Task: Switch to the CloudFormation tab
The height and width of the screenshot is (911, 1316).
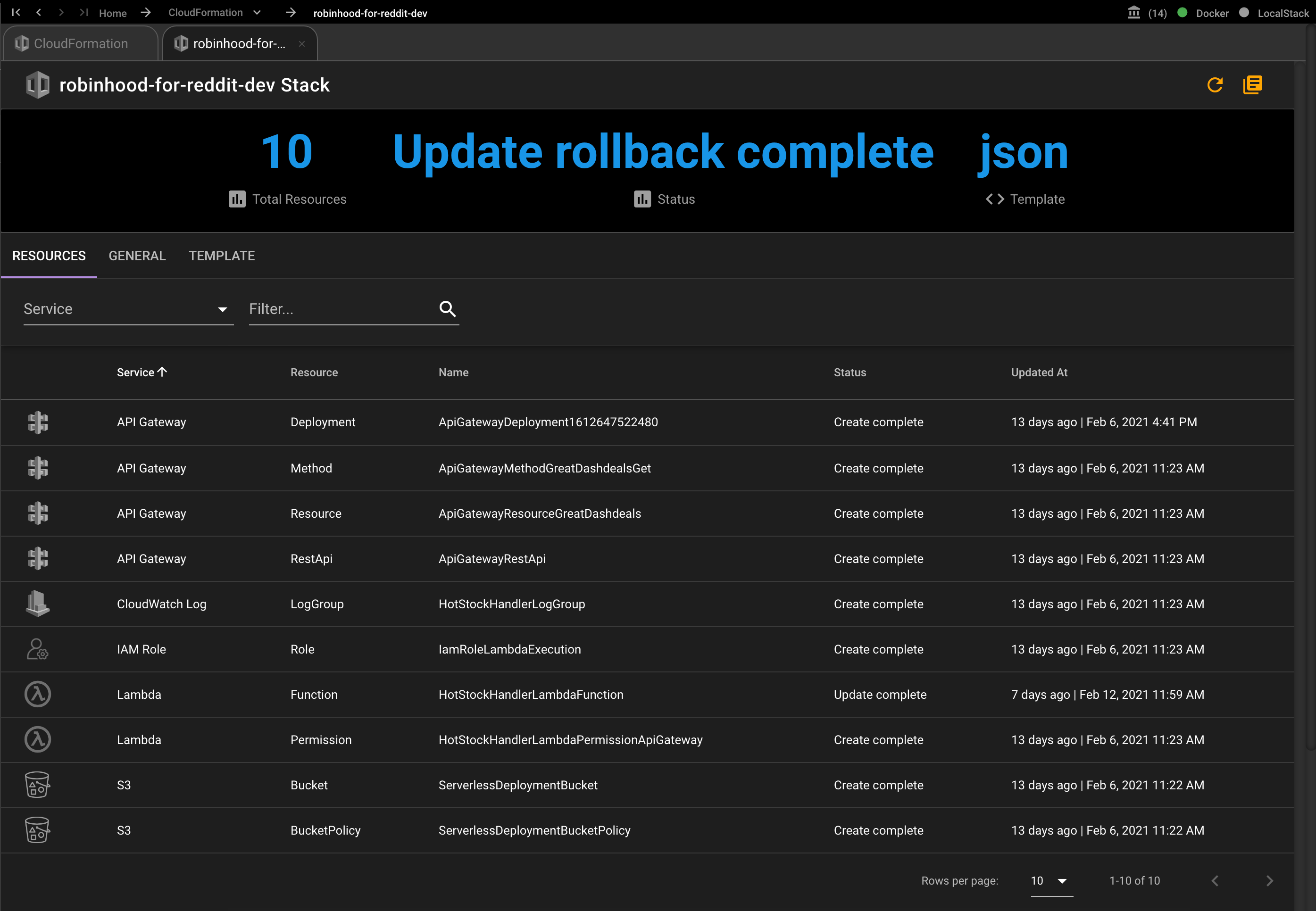Action: [81, 43]
